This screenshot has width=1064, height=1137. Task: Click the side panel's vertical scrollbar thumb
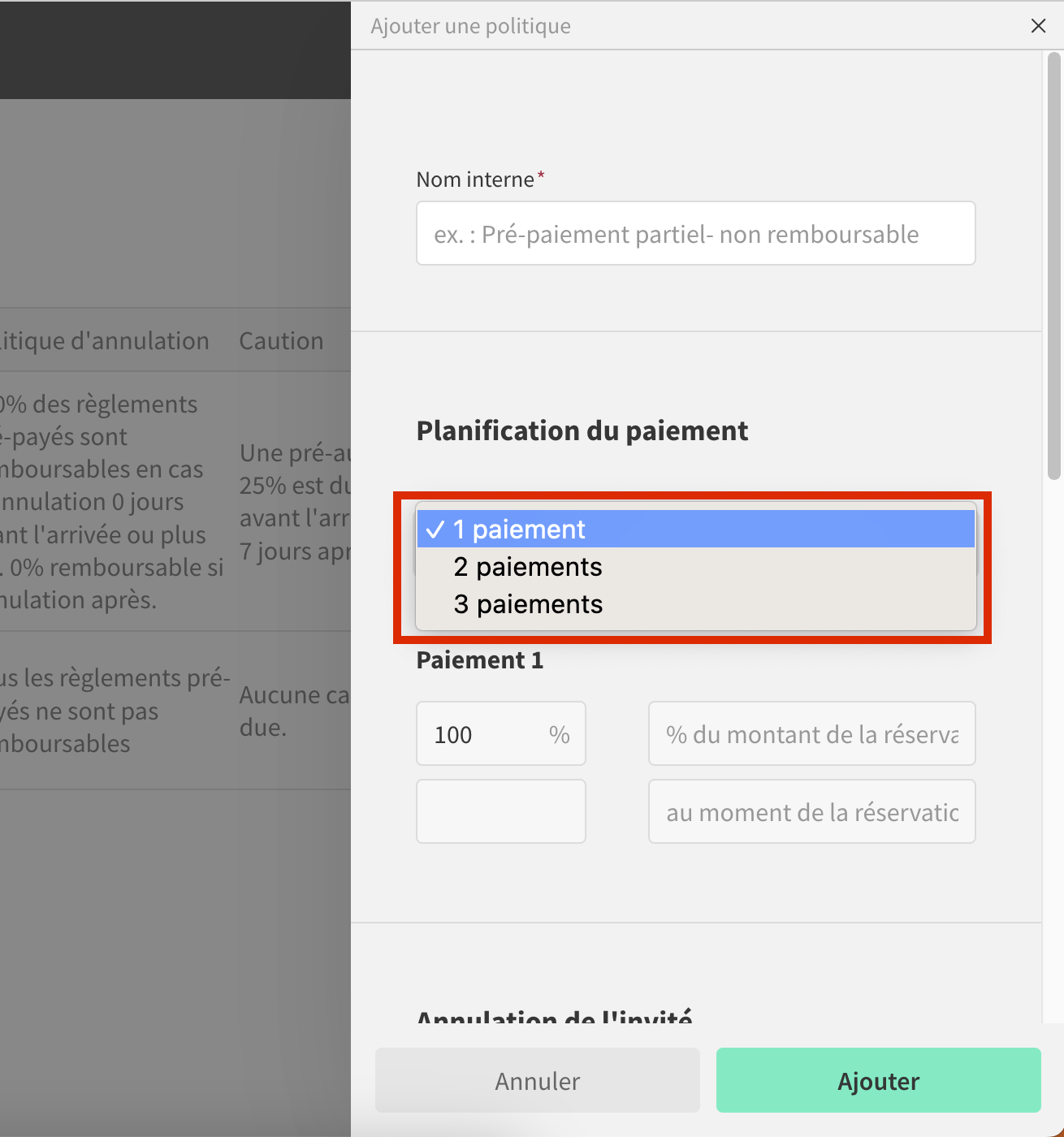click(x=1054, y=266)
